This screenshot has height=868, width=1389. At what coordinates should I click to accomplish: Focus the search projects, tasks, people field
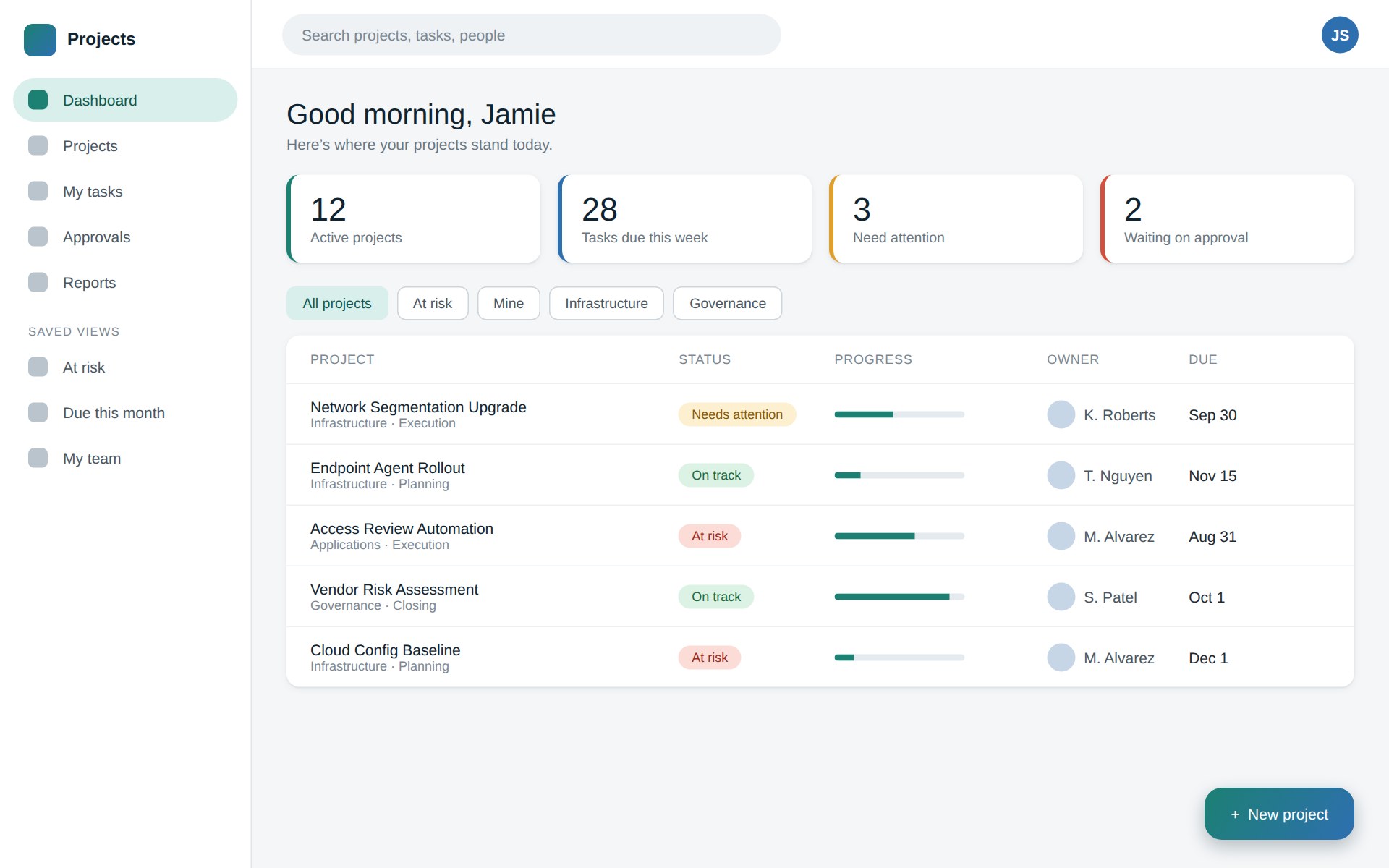[532, 35]
